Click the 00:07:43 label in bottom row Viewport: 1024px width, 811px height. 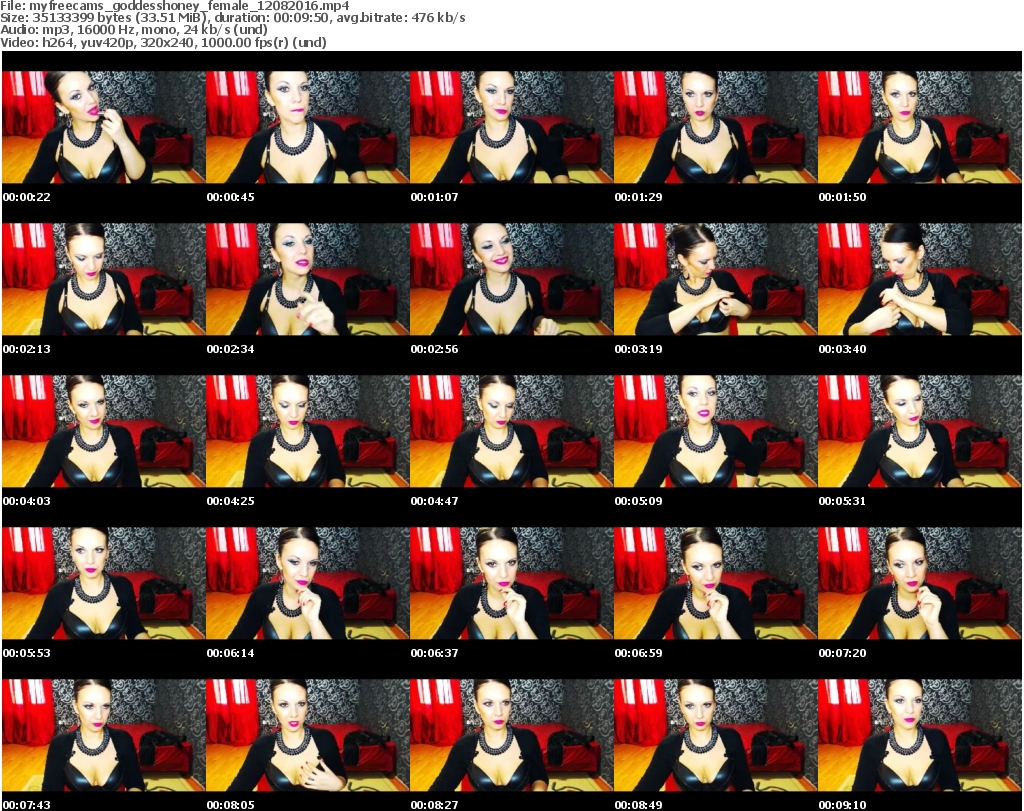point(27,805)
